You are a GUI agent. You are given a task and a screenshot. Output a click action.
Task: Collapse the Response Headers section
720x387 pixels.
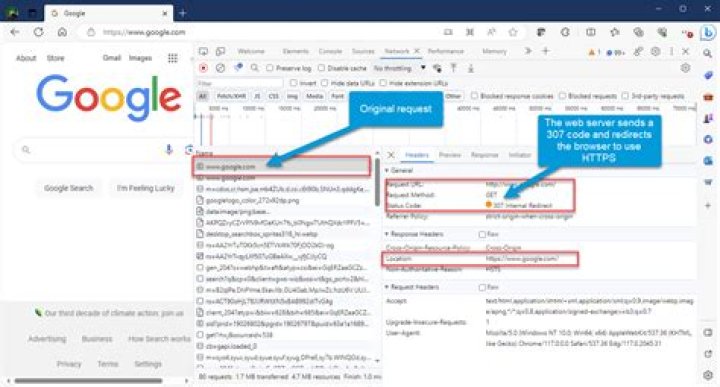click(x=387, y=234)
